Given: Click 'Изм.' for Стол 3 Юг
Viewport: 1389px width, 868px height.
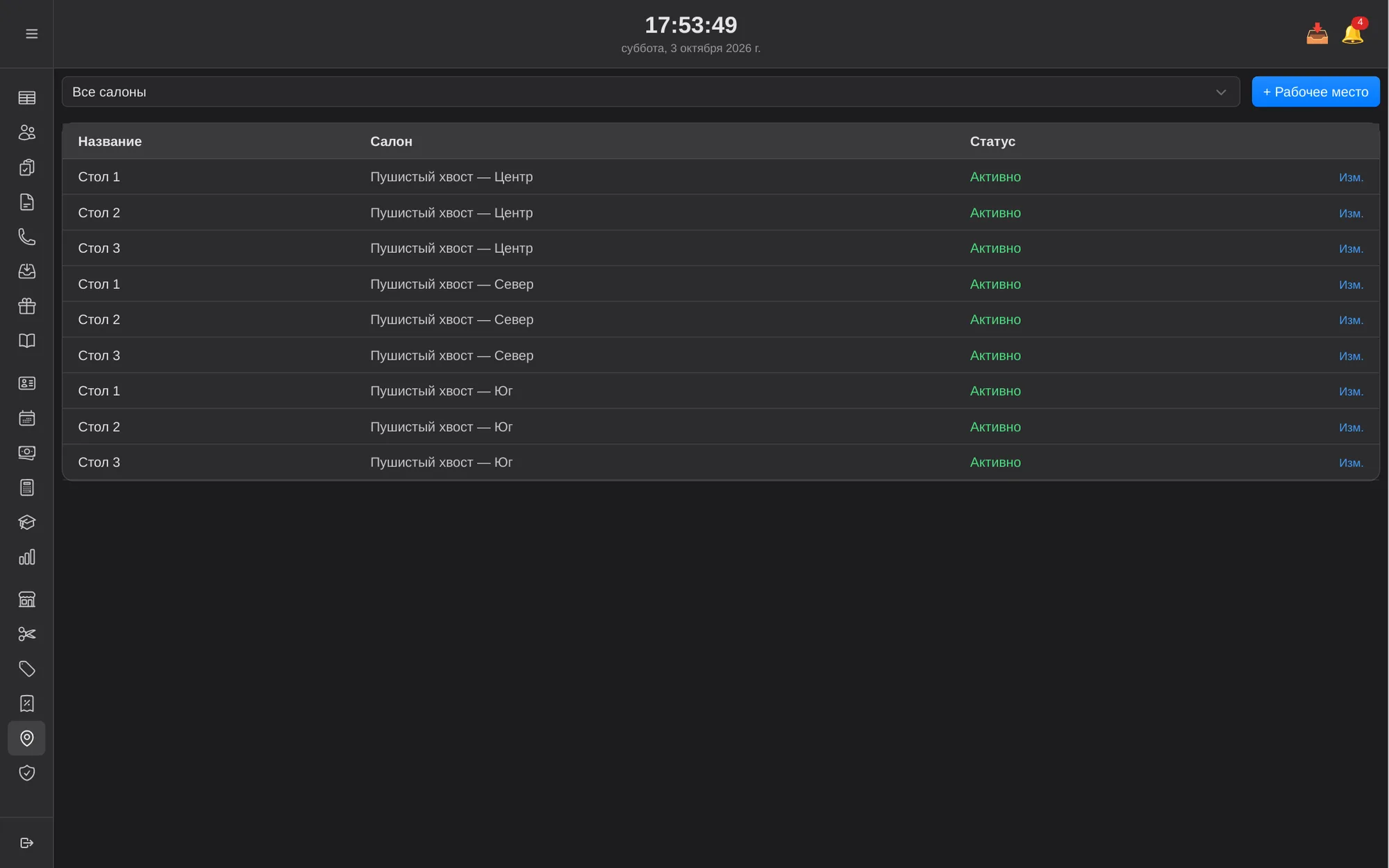Looking at the screenshot, I should [x=1351, y=463].
